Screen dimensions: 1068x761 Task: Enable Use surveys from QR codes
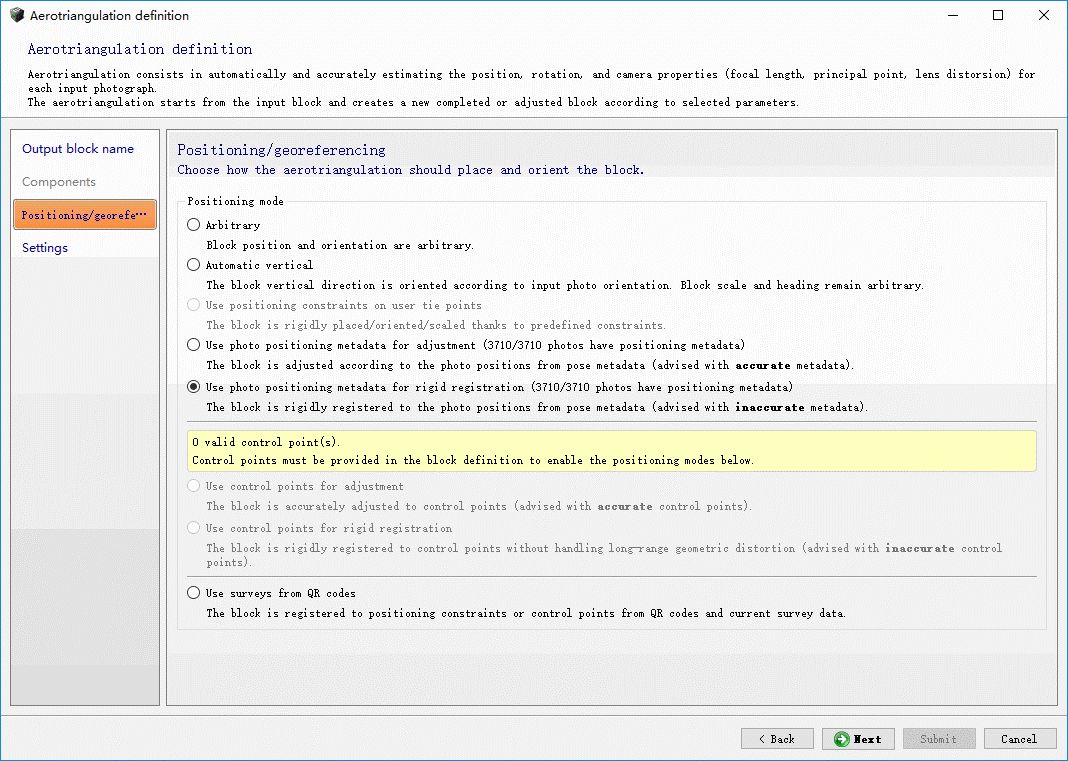tap(194, 593)
